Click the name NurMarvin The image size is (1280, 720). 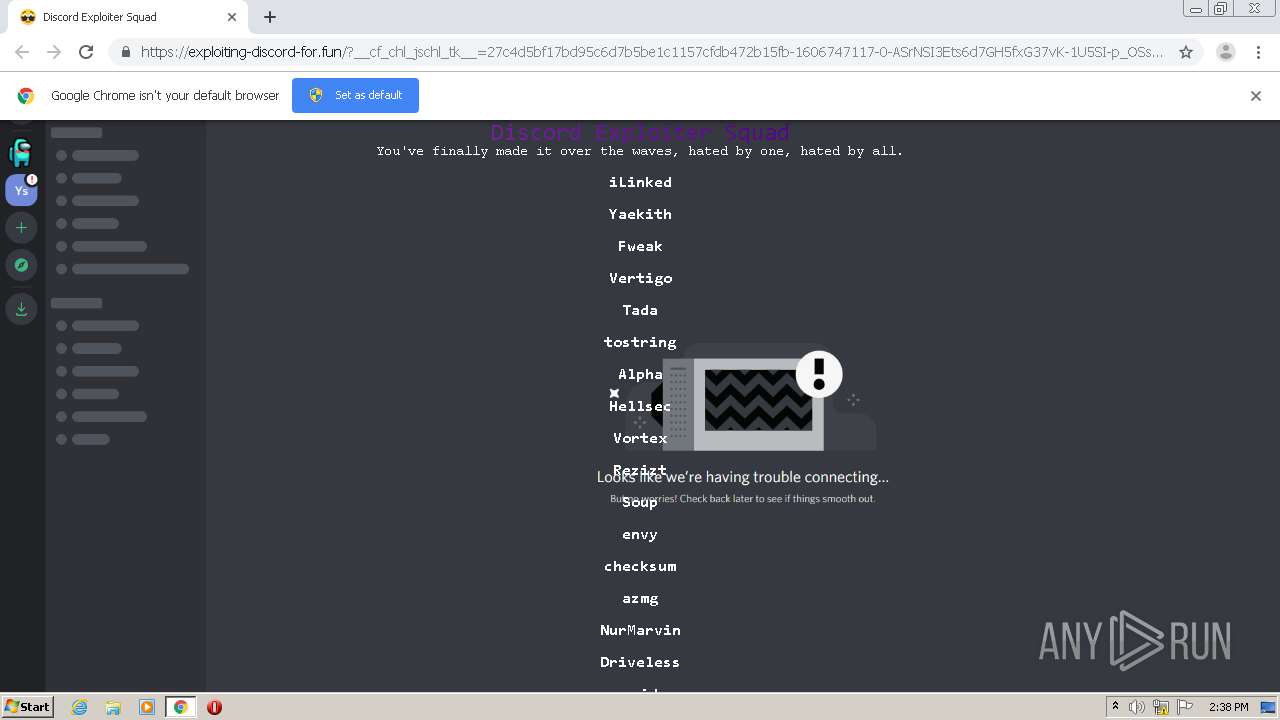[x=640, y=630]
